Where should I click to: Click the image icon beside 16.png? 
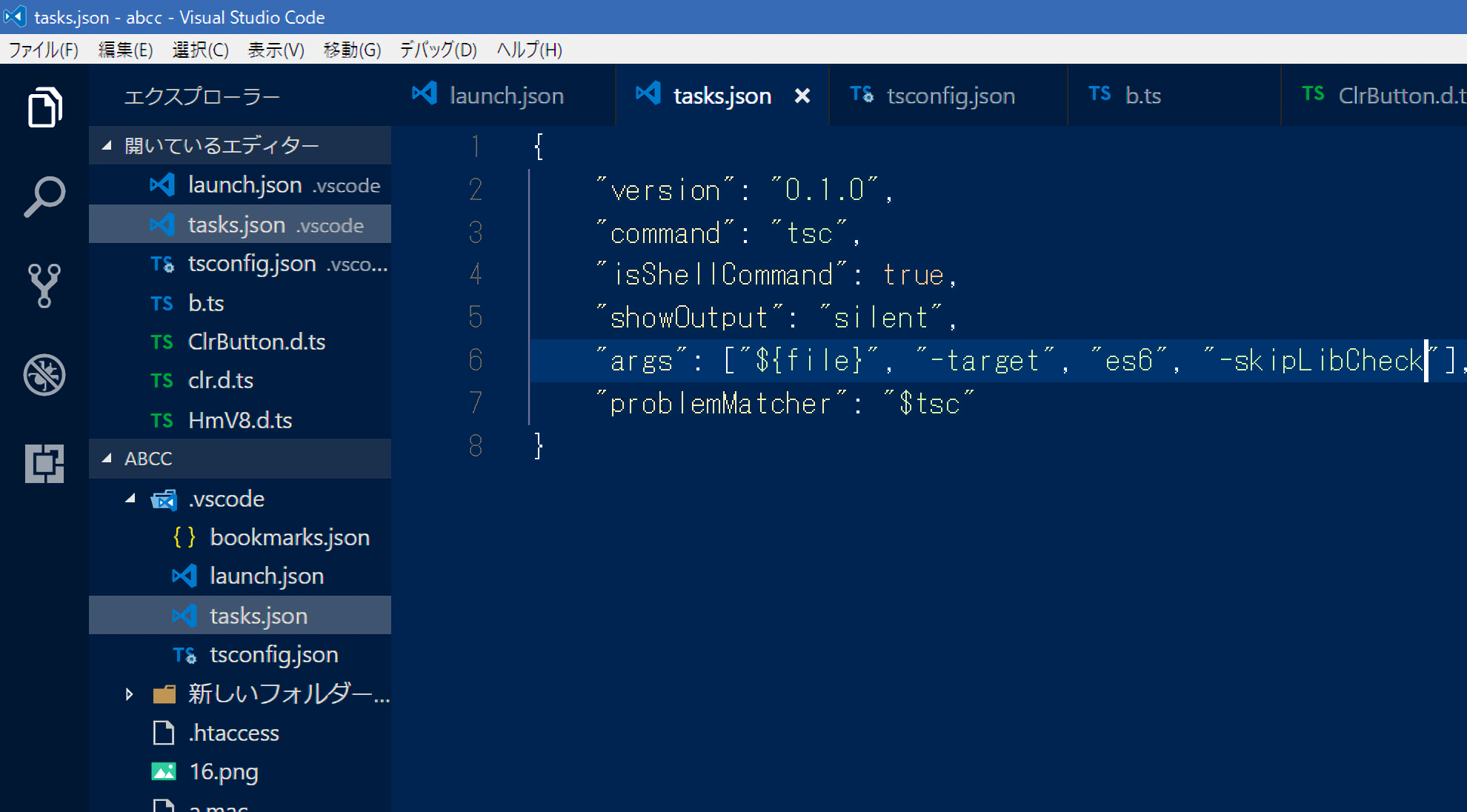(163, 772)
